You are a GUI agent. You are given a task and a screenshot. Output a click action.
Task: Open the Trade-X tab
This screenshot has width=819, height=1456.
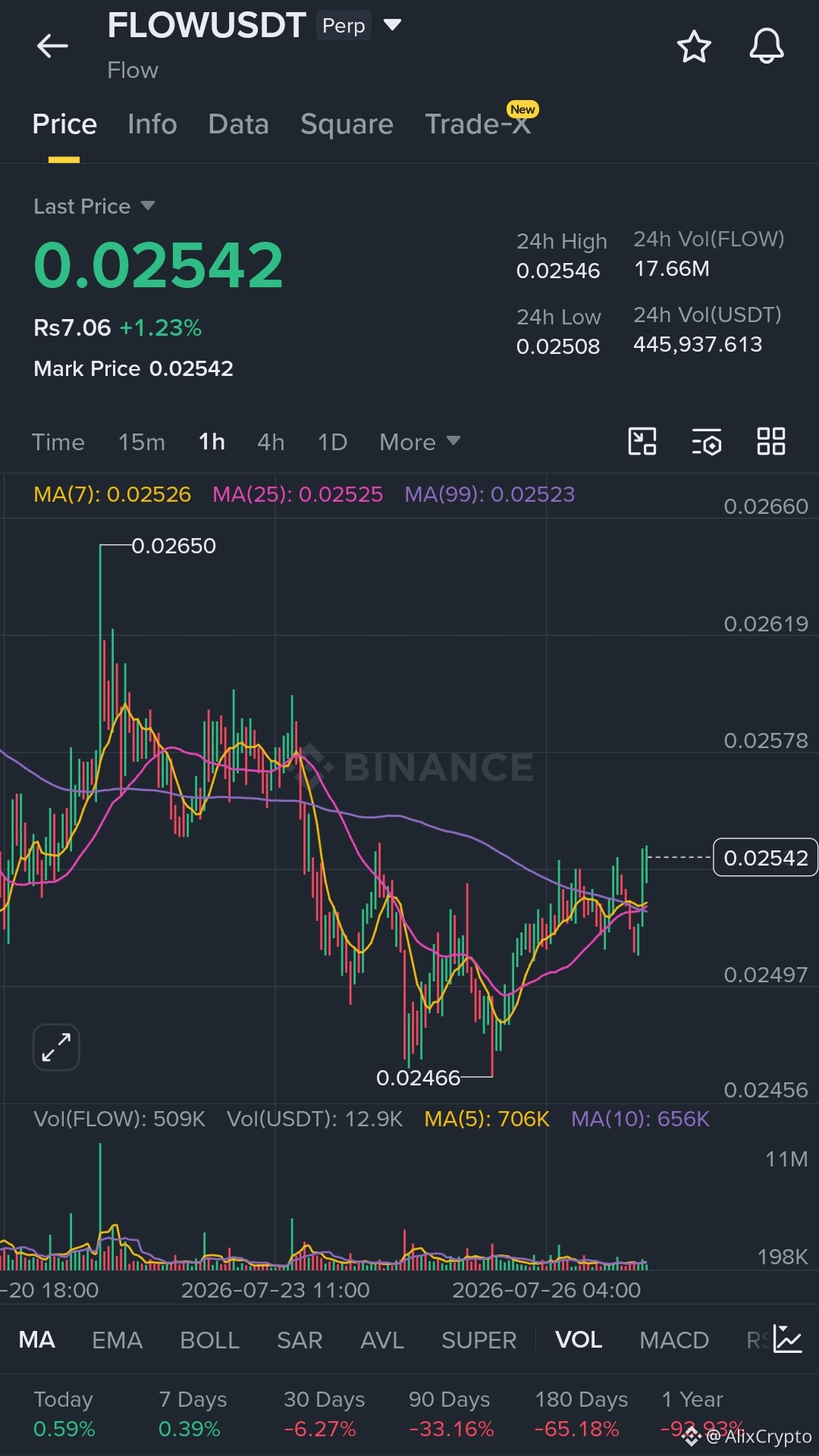pos(478,124)
